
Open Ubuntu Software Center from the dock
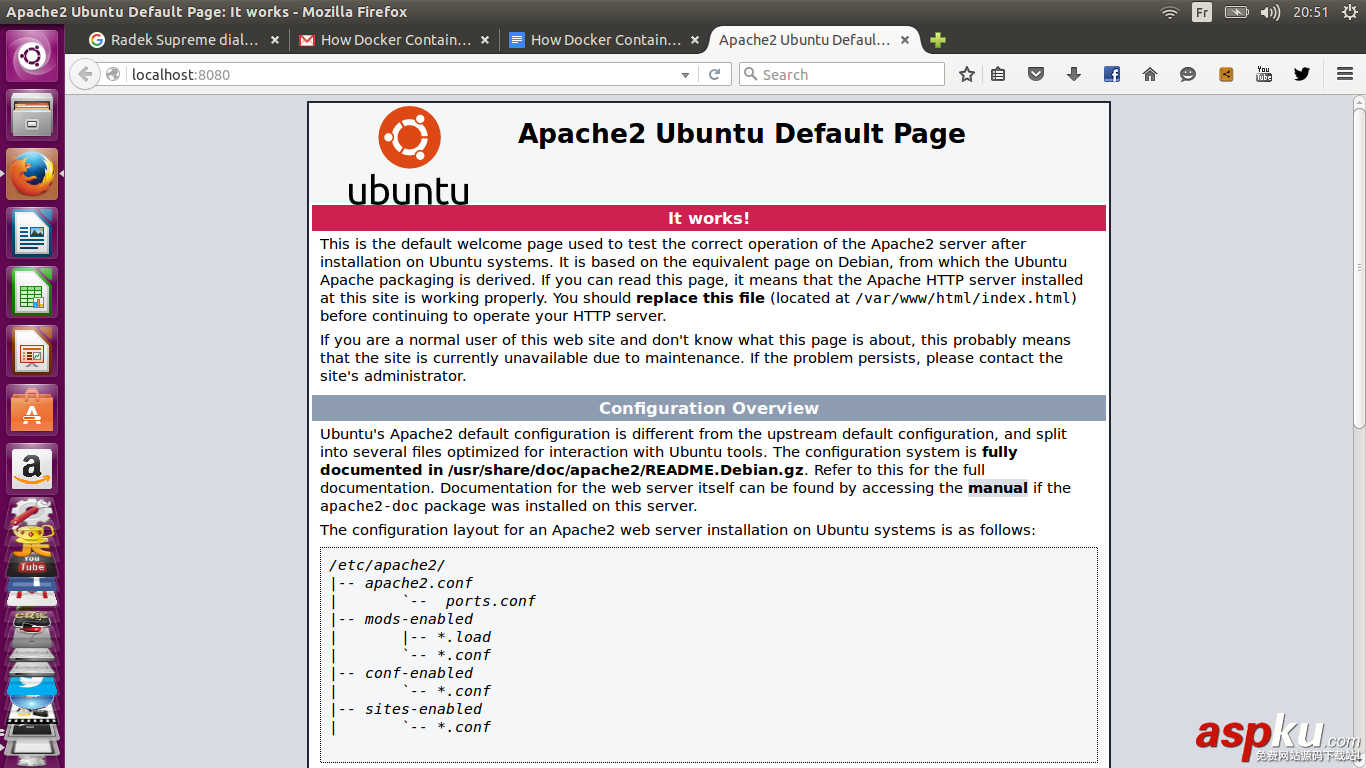pos(33,410)
